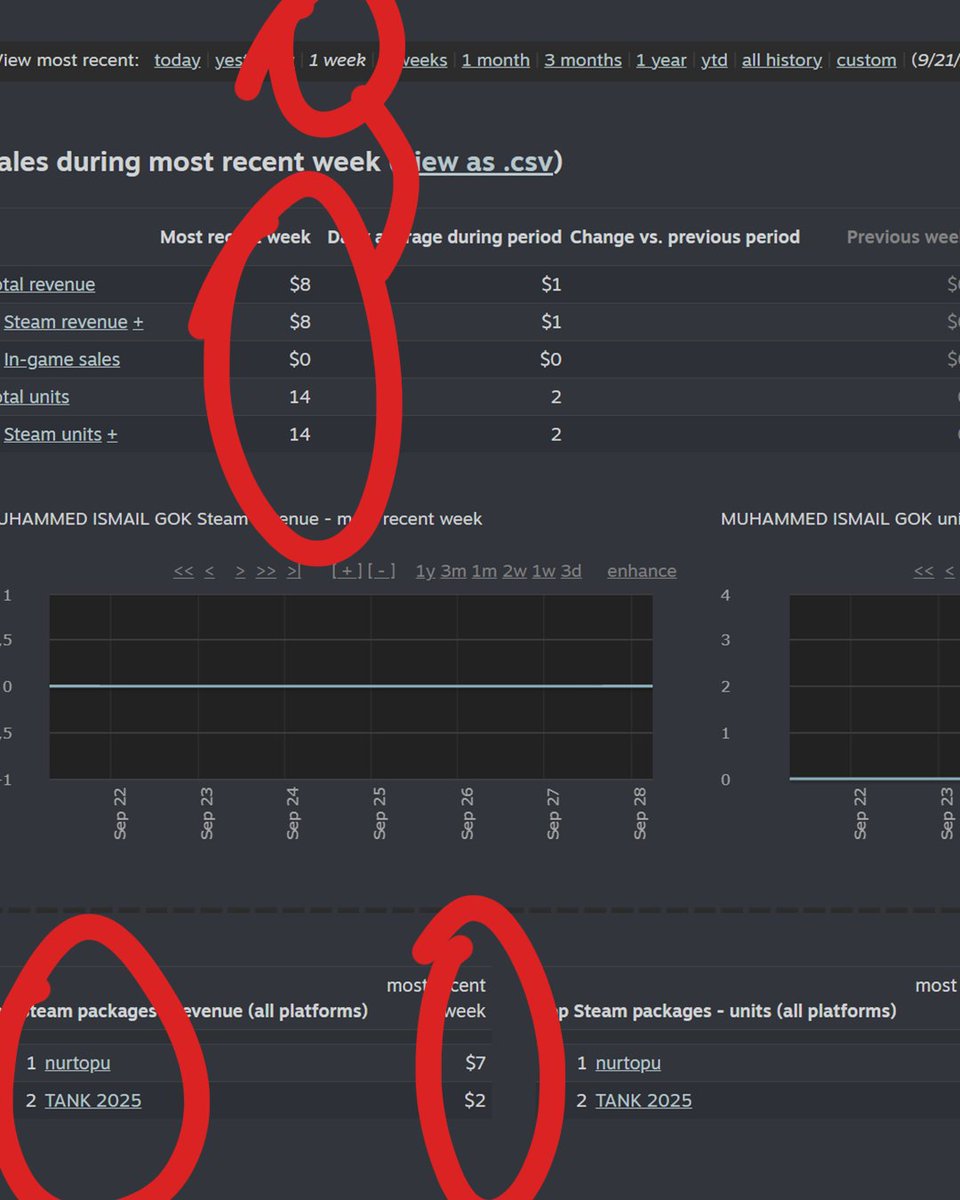Image resolution: width=960 pixels, height=1200 pixels.
Task: Set revenue chart span to '3m'
Action: tap(453, 571)
